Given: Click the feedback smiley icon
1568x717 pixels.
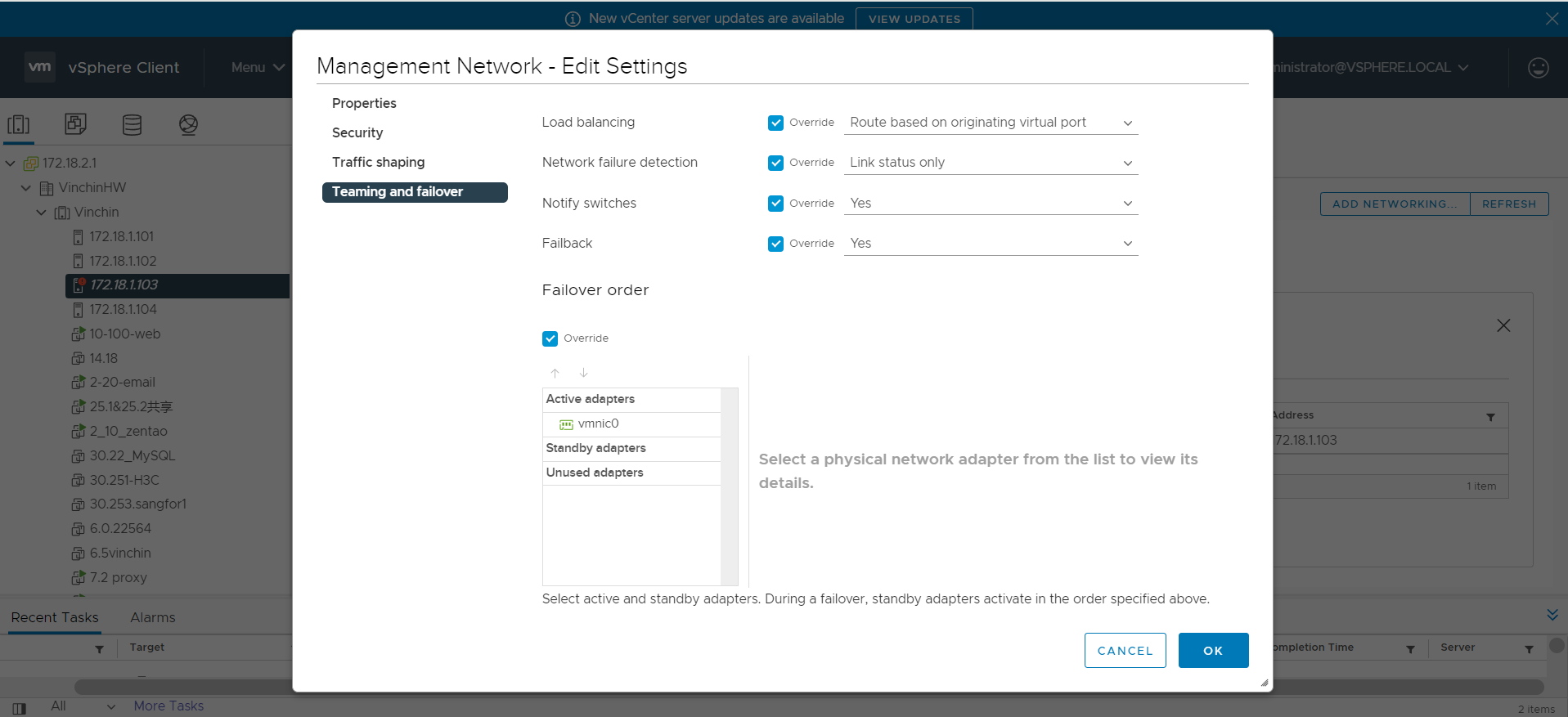Looking at the screenshot, I should tap(1538, 67).
